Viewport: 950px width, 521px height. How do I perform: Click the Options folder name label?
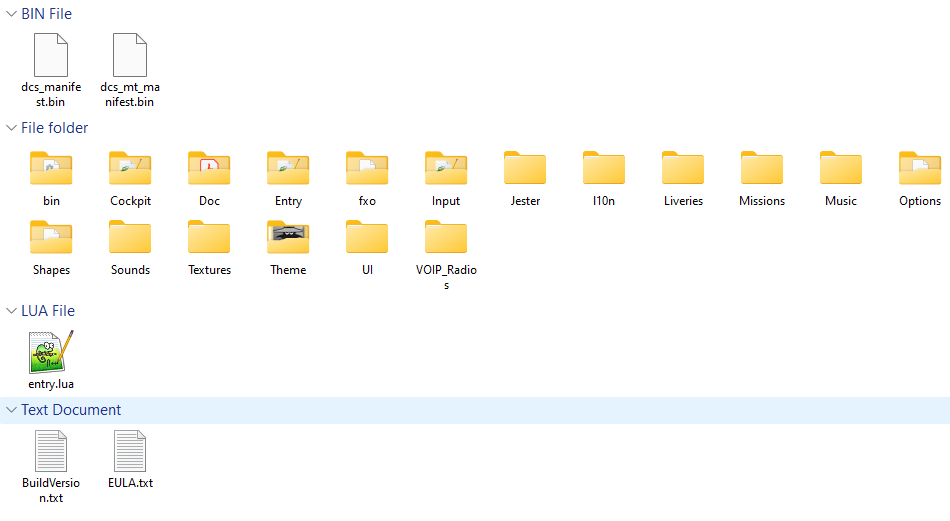point(920,201)
